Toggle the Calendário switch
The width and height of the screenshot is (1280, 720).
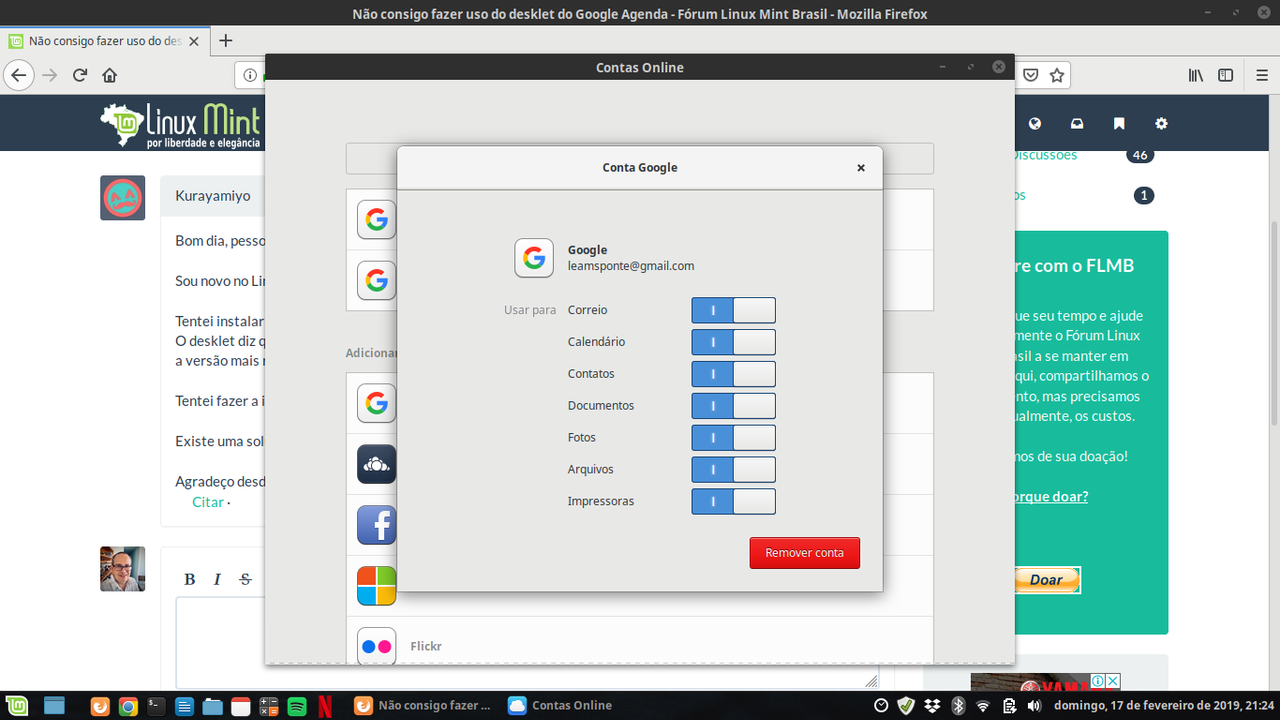point(733,342)
